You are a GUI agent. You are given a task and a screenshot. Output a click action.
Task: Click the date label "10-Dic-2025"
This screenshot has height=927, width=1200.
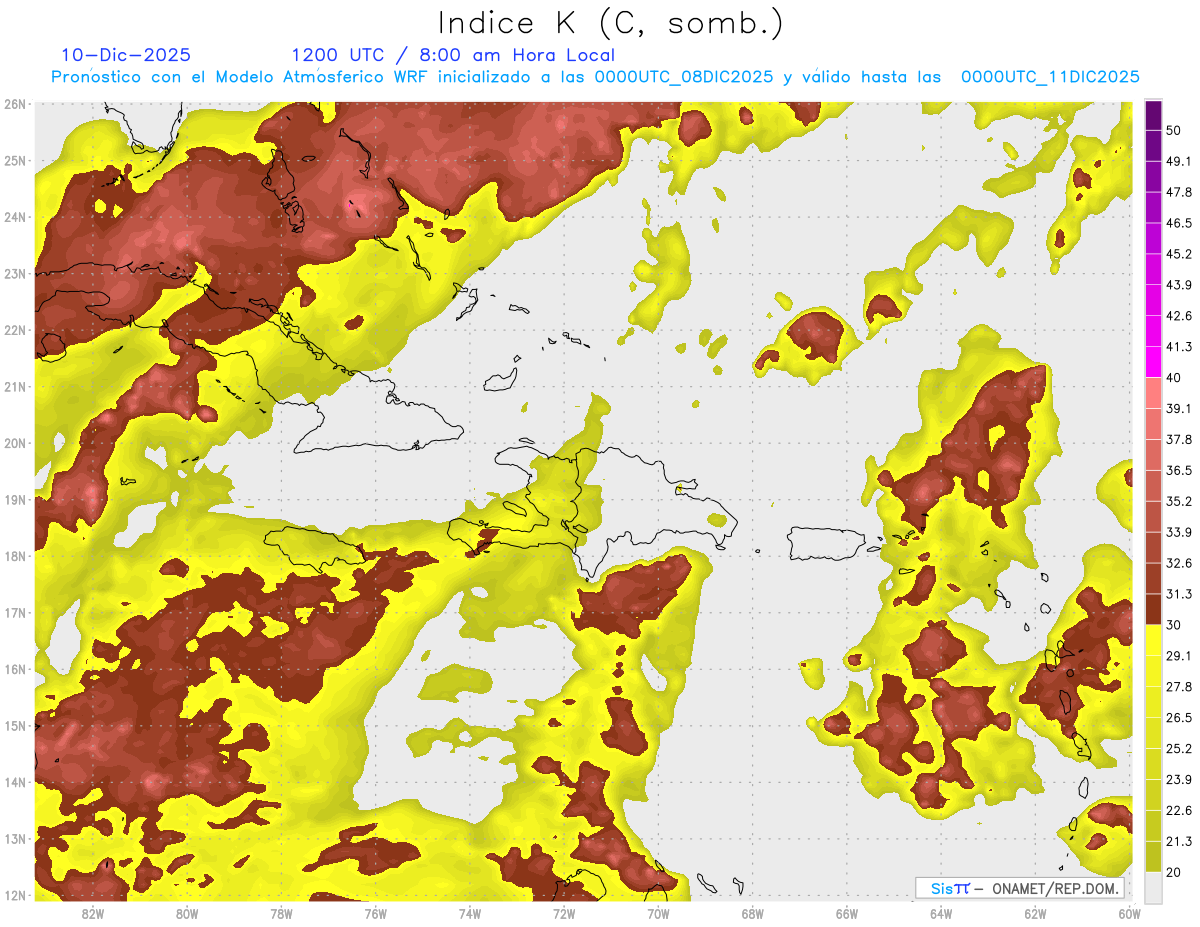[x=126, y=55]
